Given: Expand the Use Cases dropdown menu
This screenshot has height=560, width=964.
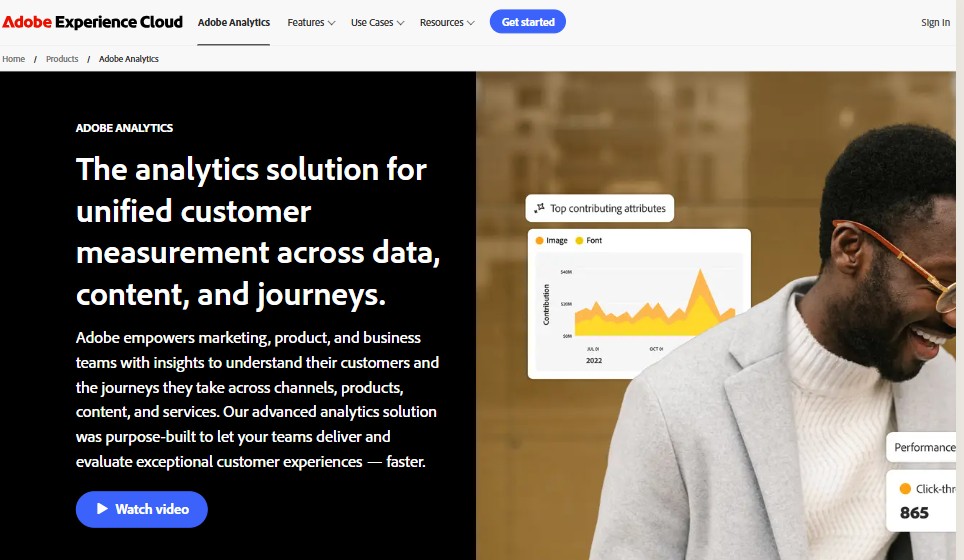Looking at the screenshot, I should point(377,22).
